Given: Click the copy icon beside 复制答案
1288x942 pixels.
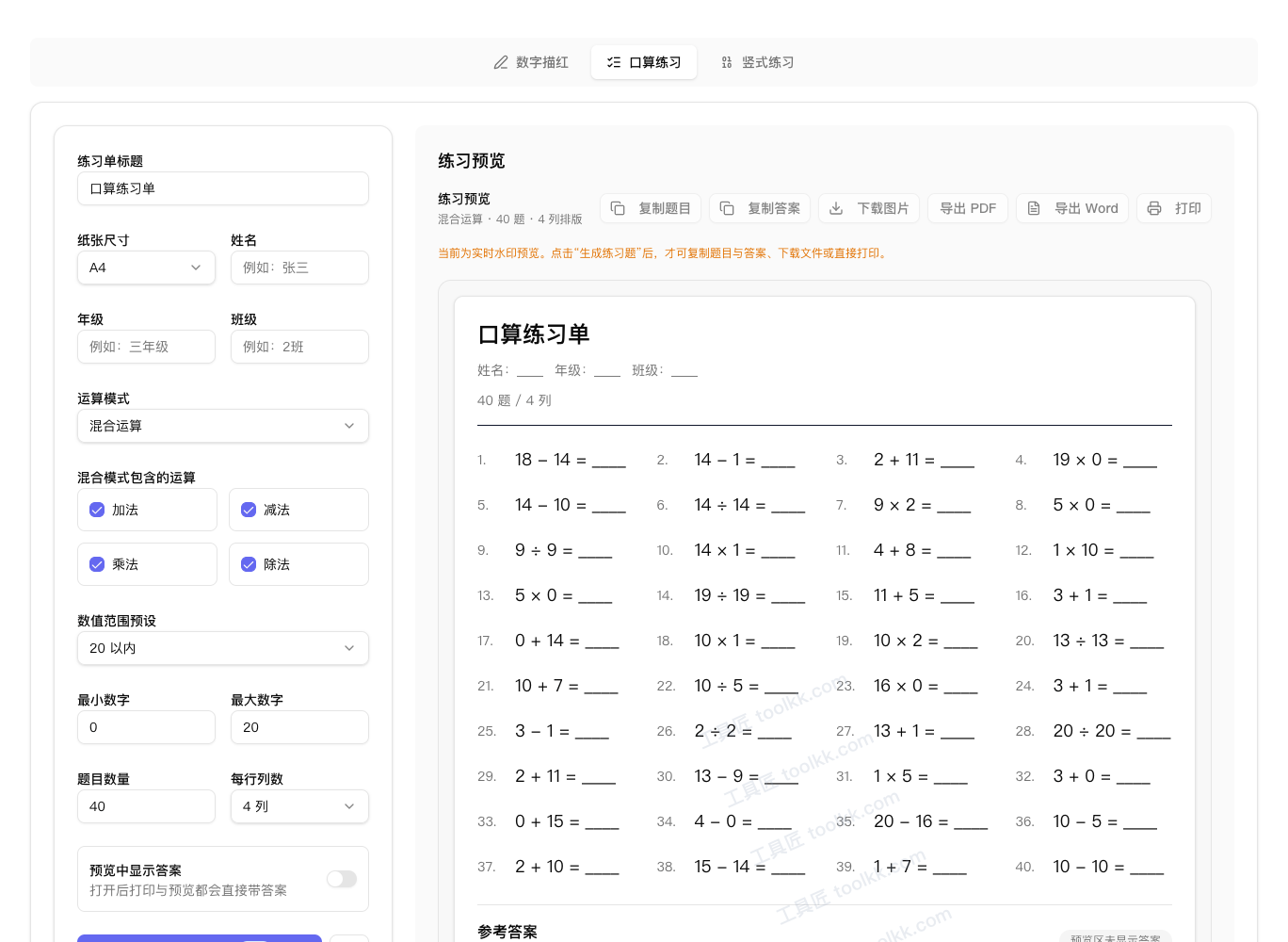Looking at the screenshot, I should 727,208.
